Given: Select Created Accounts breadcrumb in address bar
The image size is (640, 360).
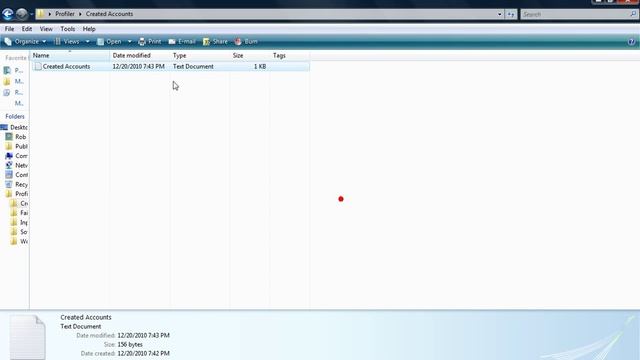Looking at the screenshot, I should (109, 14).
